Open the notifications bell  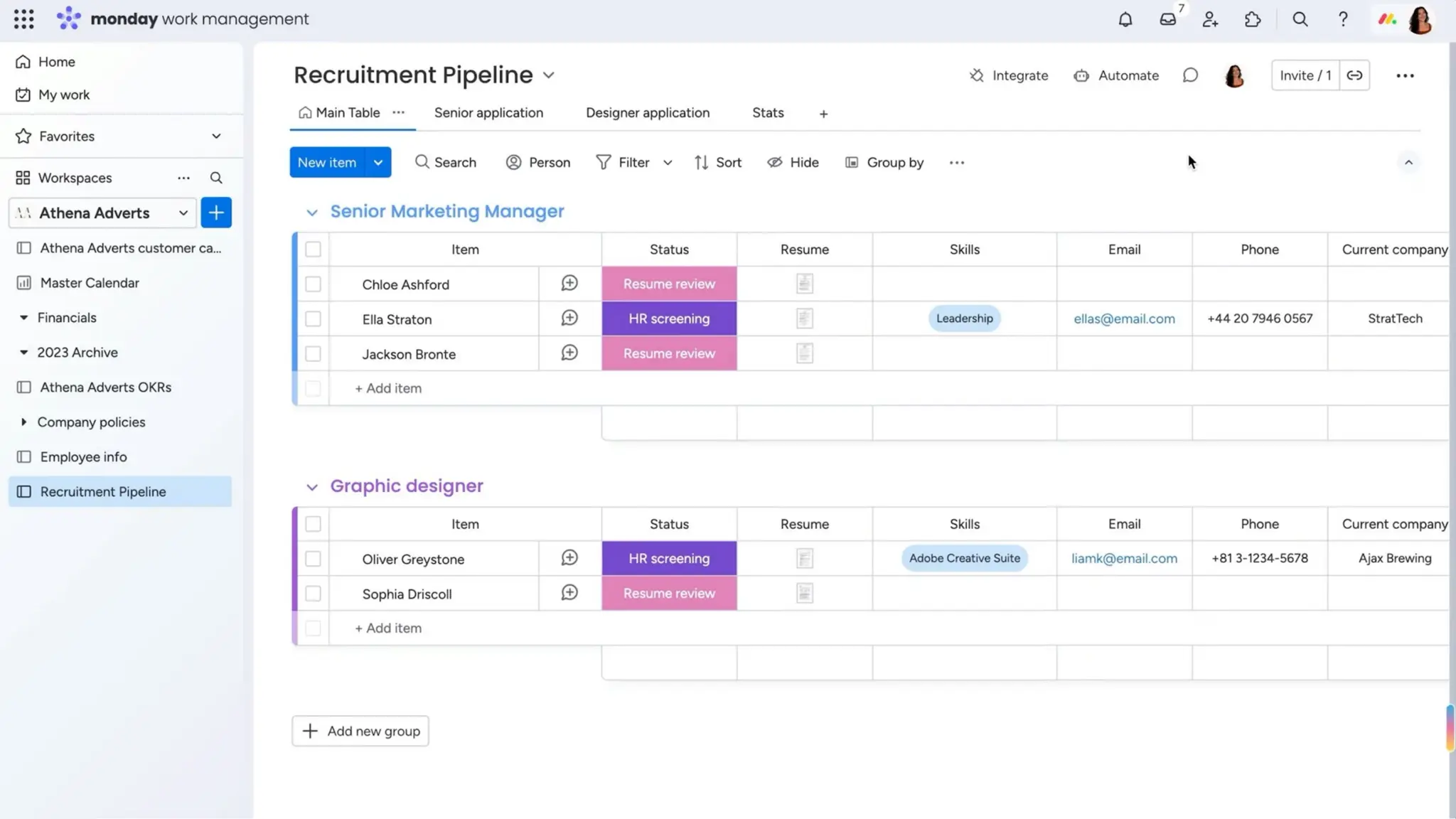pyautogui.click(x=1125, y=19)
